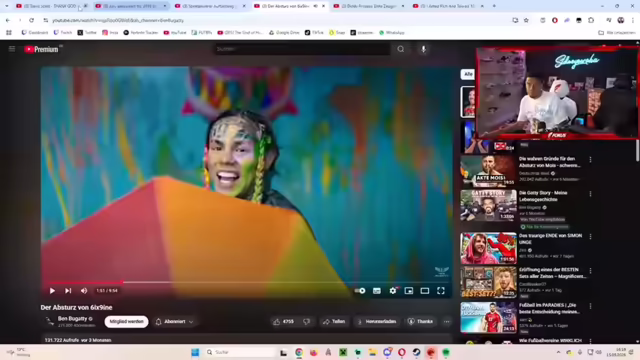Share the video via Teilen
Viewport: 640px width, 360px height.
pos(334,322)
